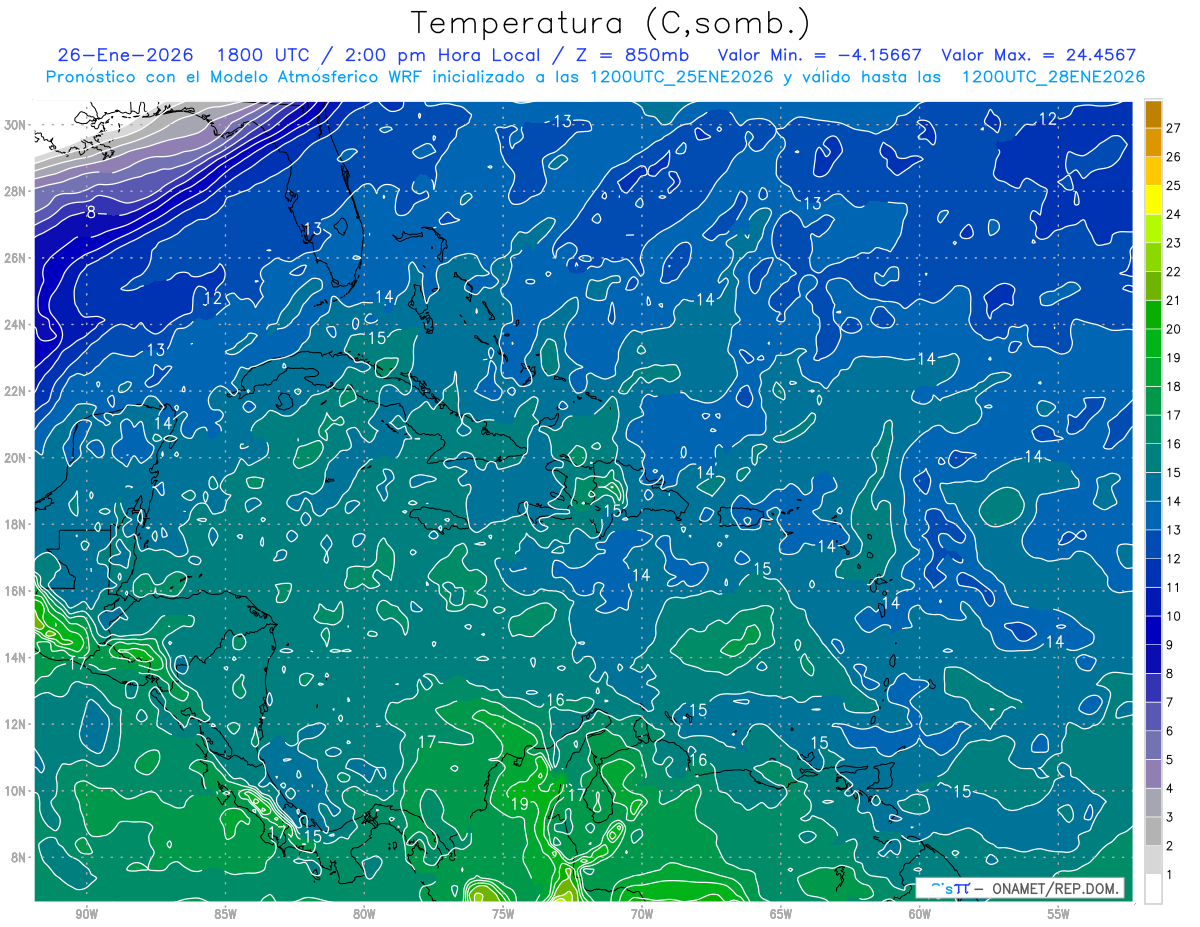Click the 'Valor Max. = 24.4567' value

[x=1039, y=55]
